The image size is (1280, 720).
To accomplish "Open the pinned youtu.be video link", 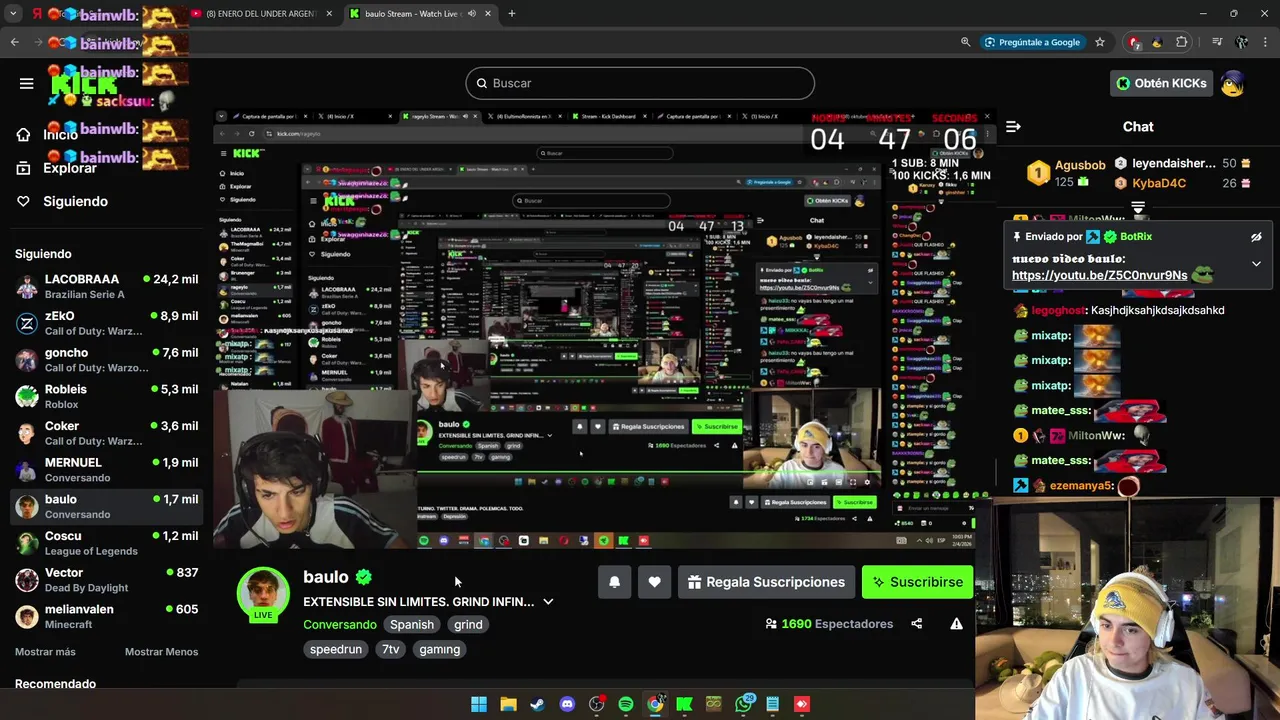I will tap(1099, 275).
